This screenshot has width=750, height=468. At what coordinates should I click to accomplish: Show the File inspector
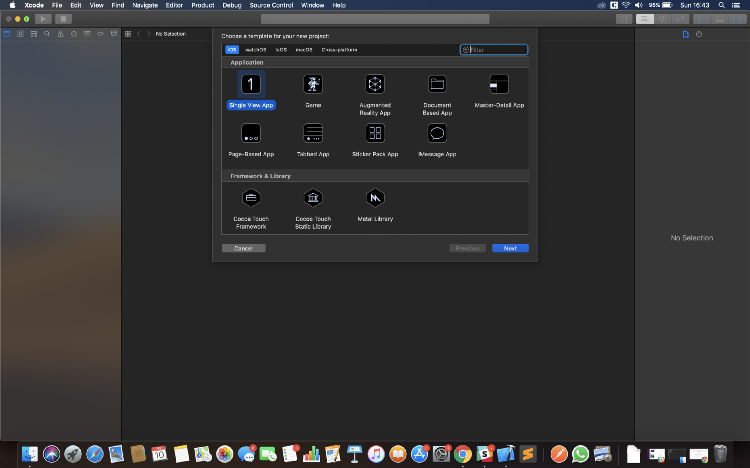coord(685,34)
